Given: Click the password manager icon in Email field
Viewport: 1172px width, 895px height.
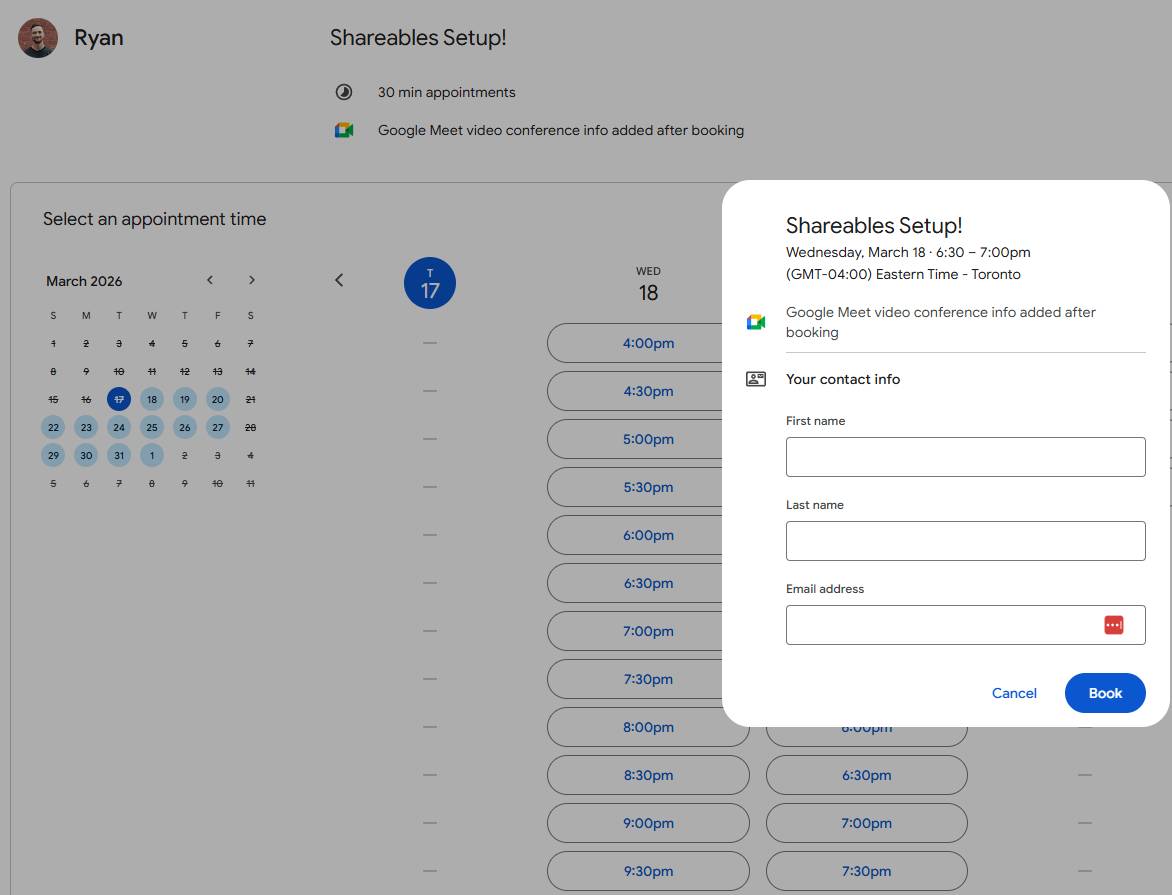Looking at the screenshot, I should click(x=1113, y=625).
